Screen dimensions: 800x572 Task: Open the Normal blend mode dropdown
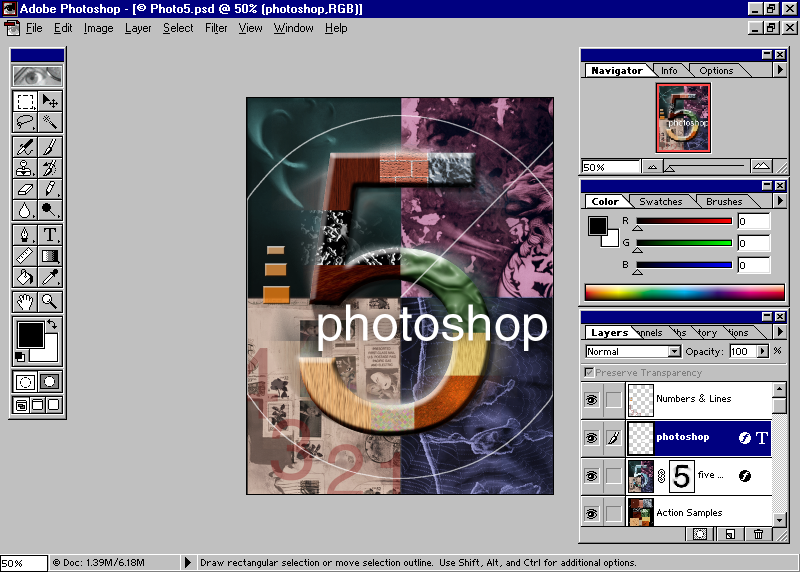[674, 352]
